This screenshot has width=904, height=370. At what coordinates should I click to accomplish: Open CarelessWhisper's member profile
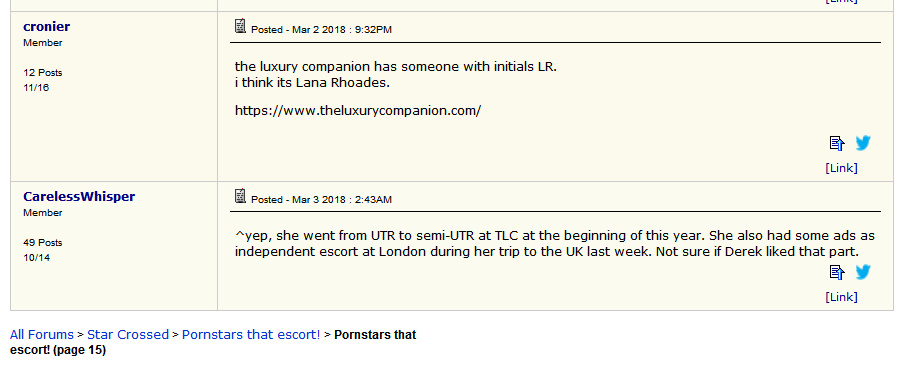point(79,197)
